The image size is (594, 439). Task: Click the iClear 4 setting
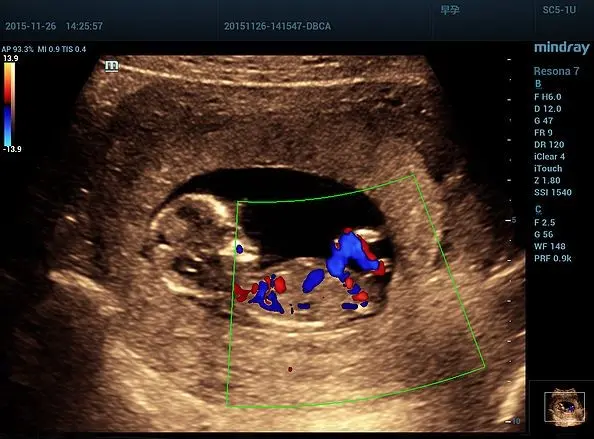(549, 156)
